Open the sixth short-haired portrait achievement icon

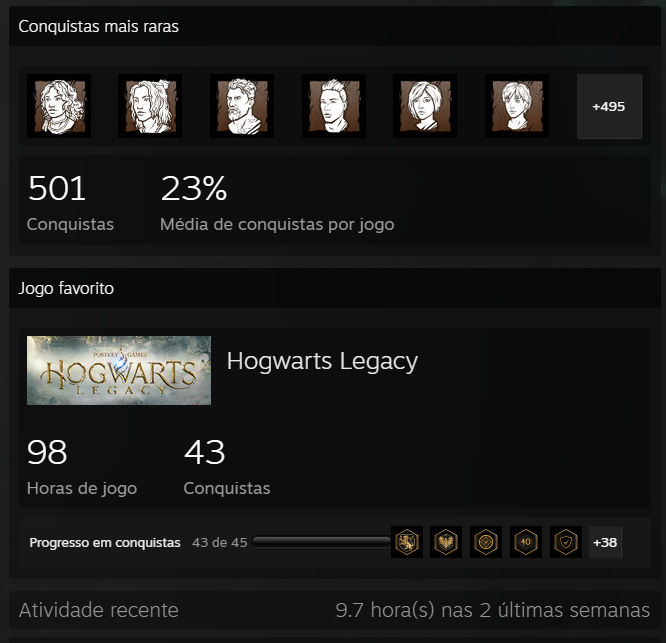517,106
